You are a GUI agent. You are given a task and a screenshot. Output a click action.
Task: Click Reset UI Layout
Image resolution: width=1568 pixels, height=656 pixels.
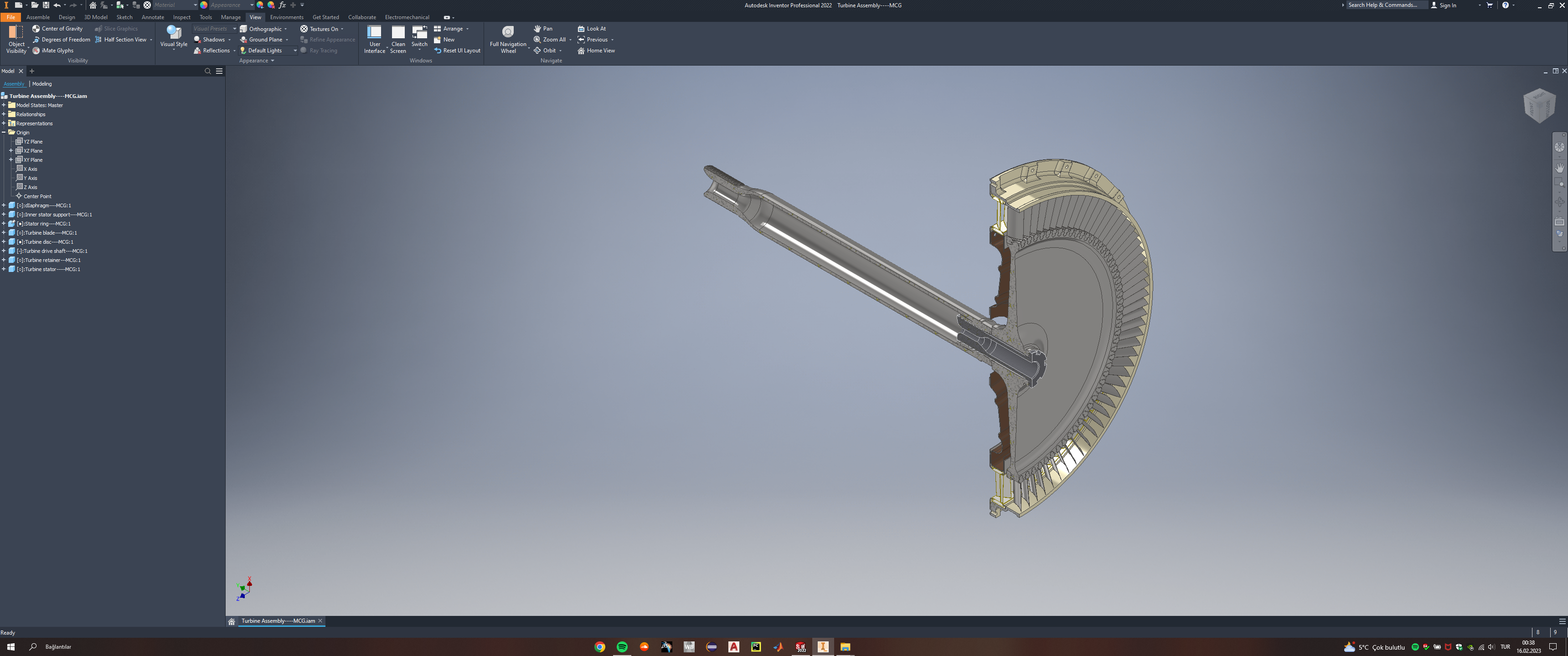(x=457, y=51)
